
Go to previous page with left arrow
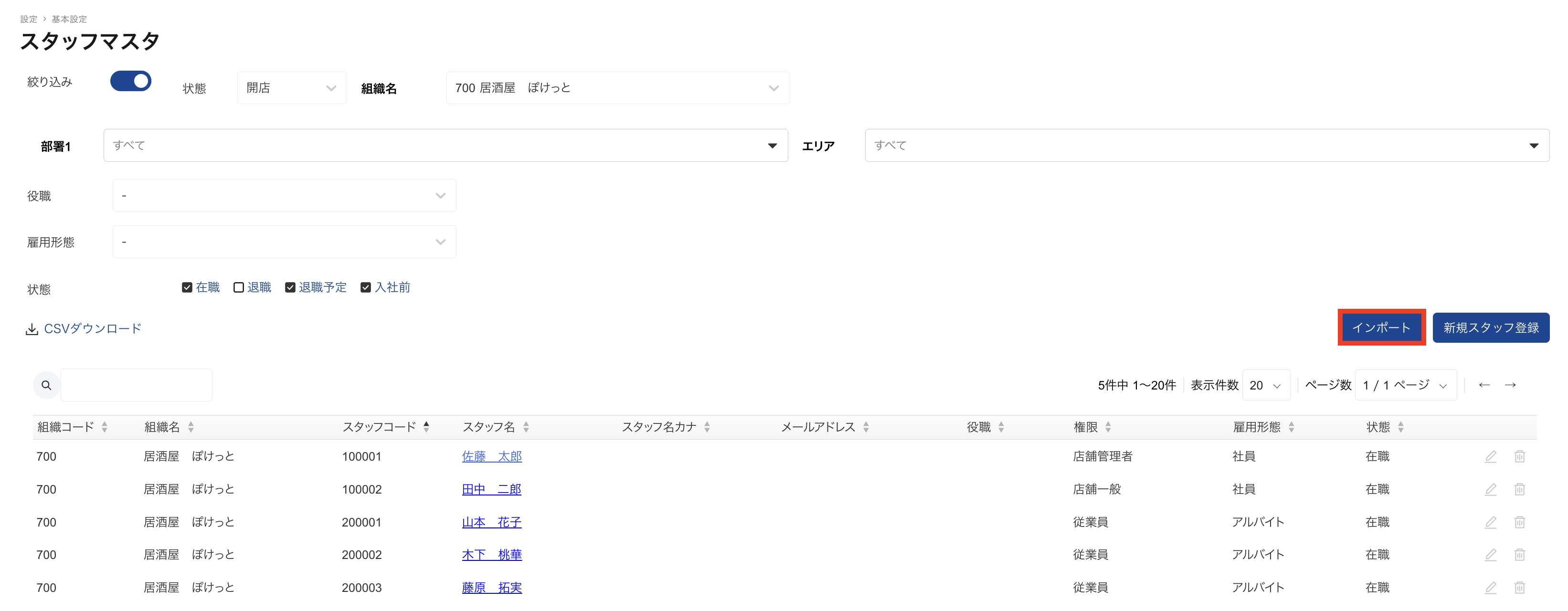[1484, 385]
